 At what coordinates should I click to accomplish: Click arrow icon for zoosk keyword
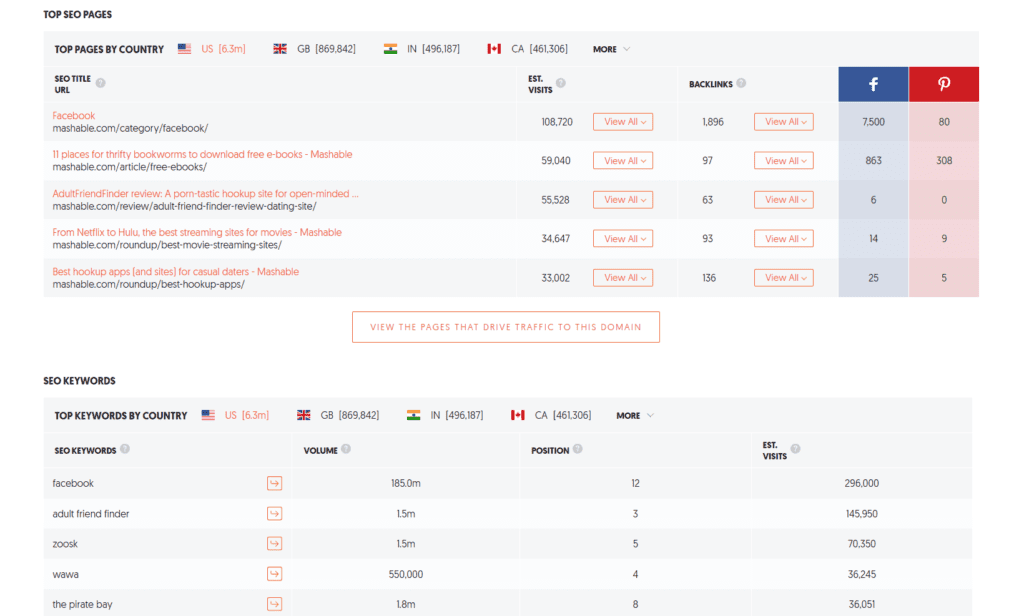(274, 543)
